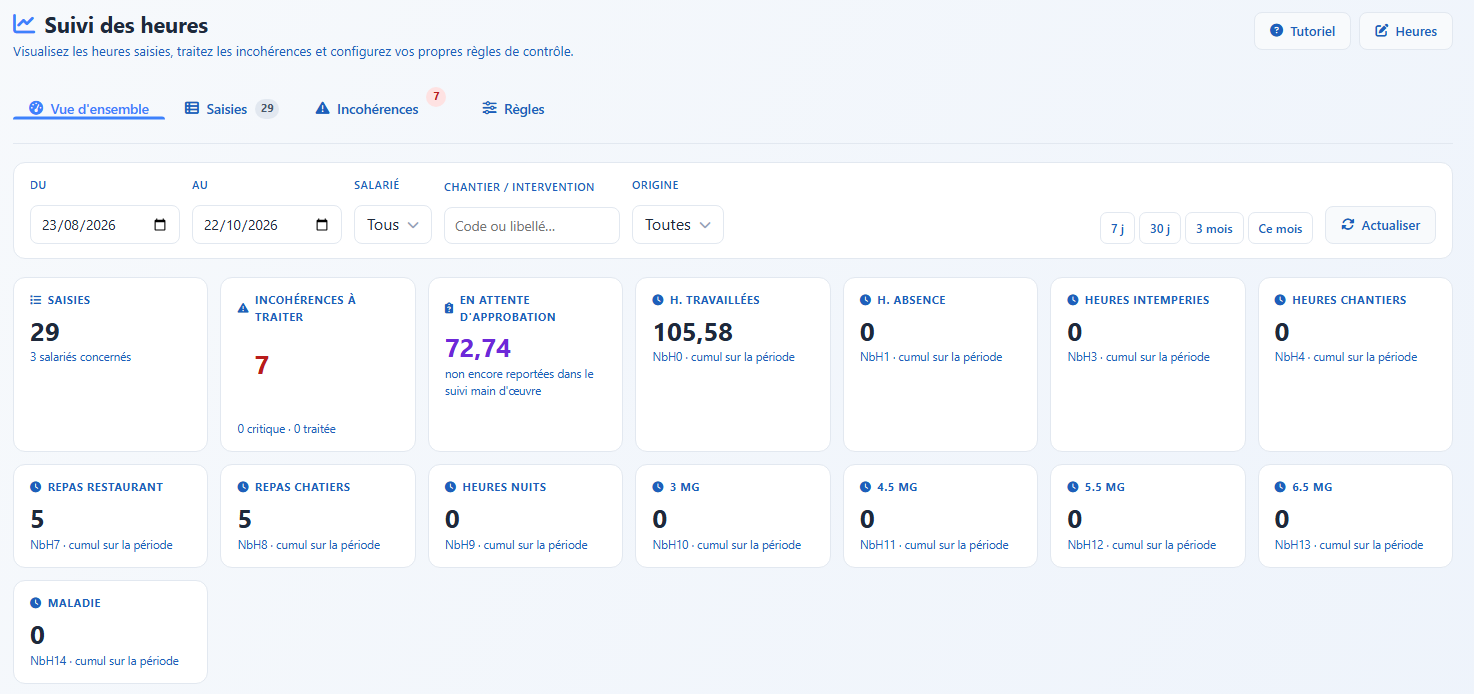Click the purple 72,74 pending hours value
This screenshot has width=1474, height=694.
click(478, 348)
